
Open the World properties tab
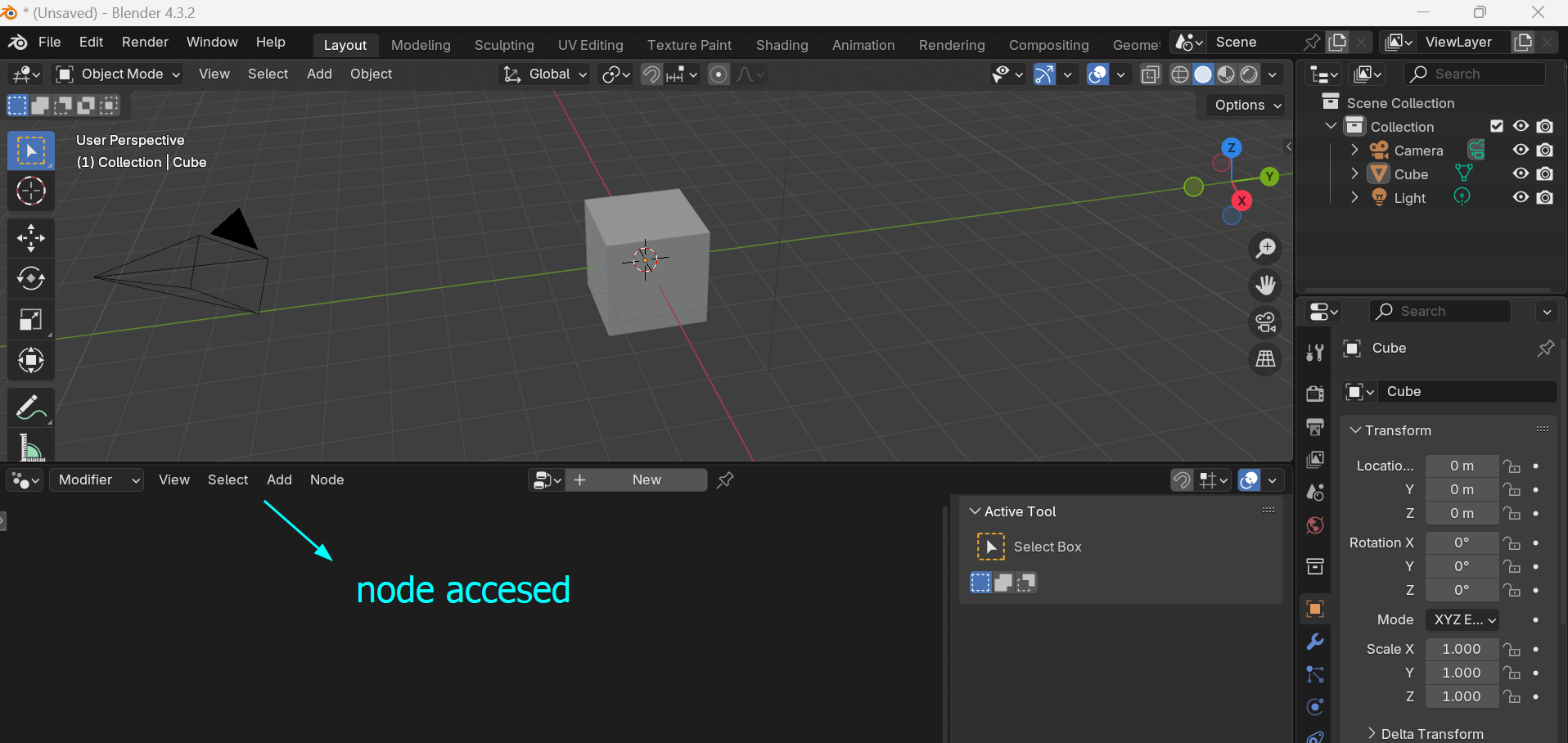[x=1315, y=525]
